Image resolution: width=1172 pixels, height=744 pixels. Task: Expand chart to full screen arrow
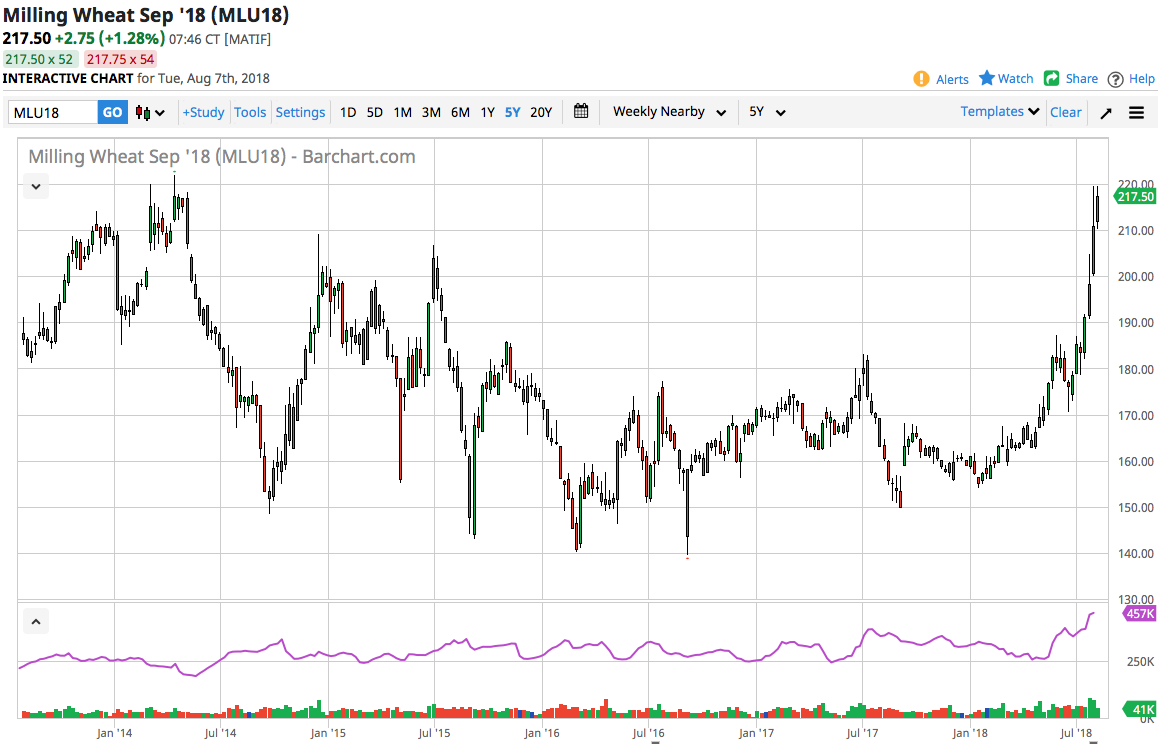coord(1105,113)
